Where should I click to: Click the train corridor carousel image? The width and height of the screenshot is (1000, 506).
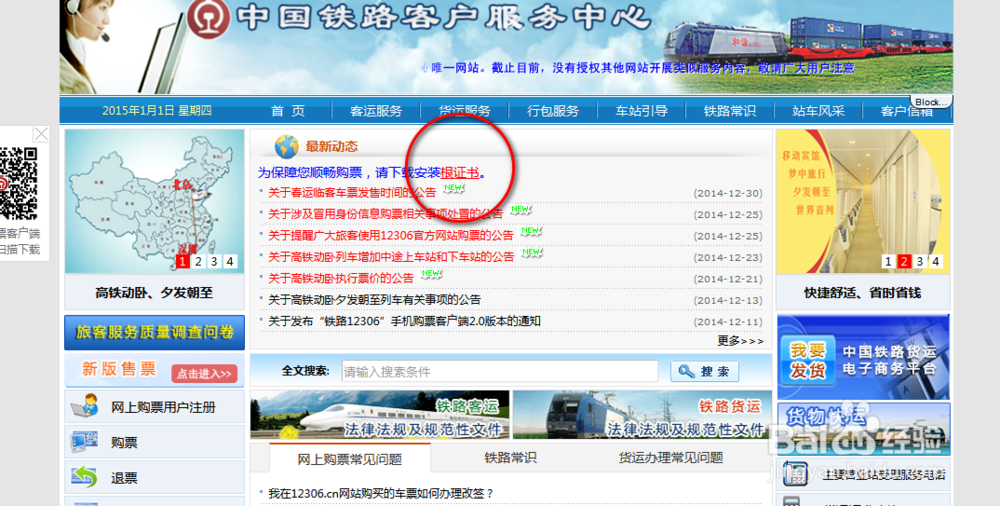click(x=863, y=201)
